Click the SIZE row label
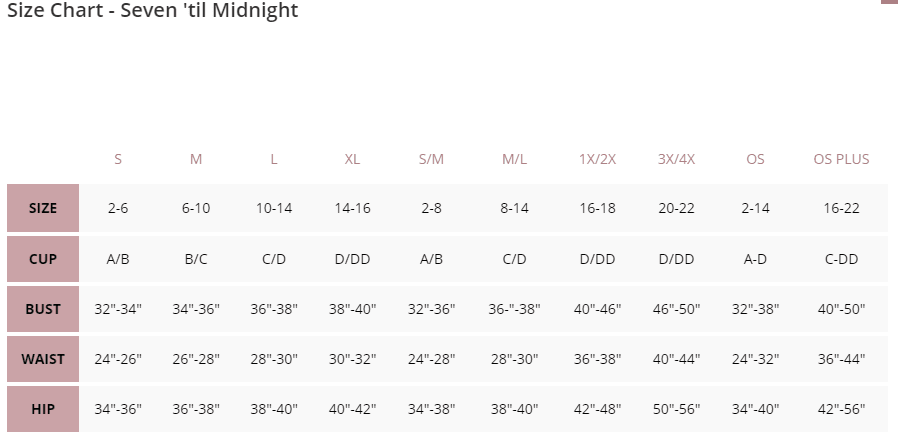The height and width of the screenshot is (439, 898). pyautogui.click(x=43, y=209)
